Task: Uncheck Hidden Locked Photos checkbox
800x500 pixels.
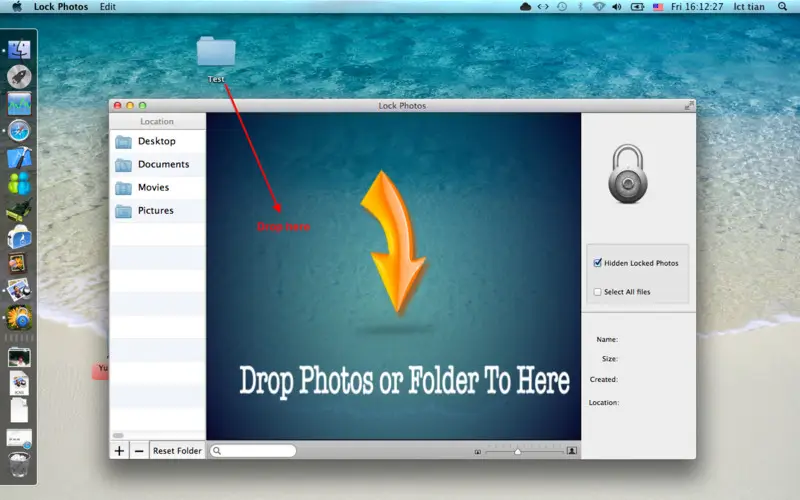Action: point(597,263)
